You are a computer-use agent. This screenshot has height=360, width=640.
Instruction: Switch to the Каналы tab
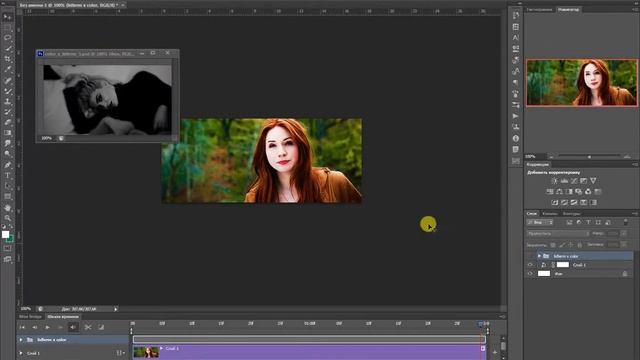click(x=549, y=213)
